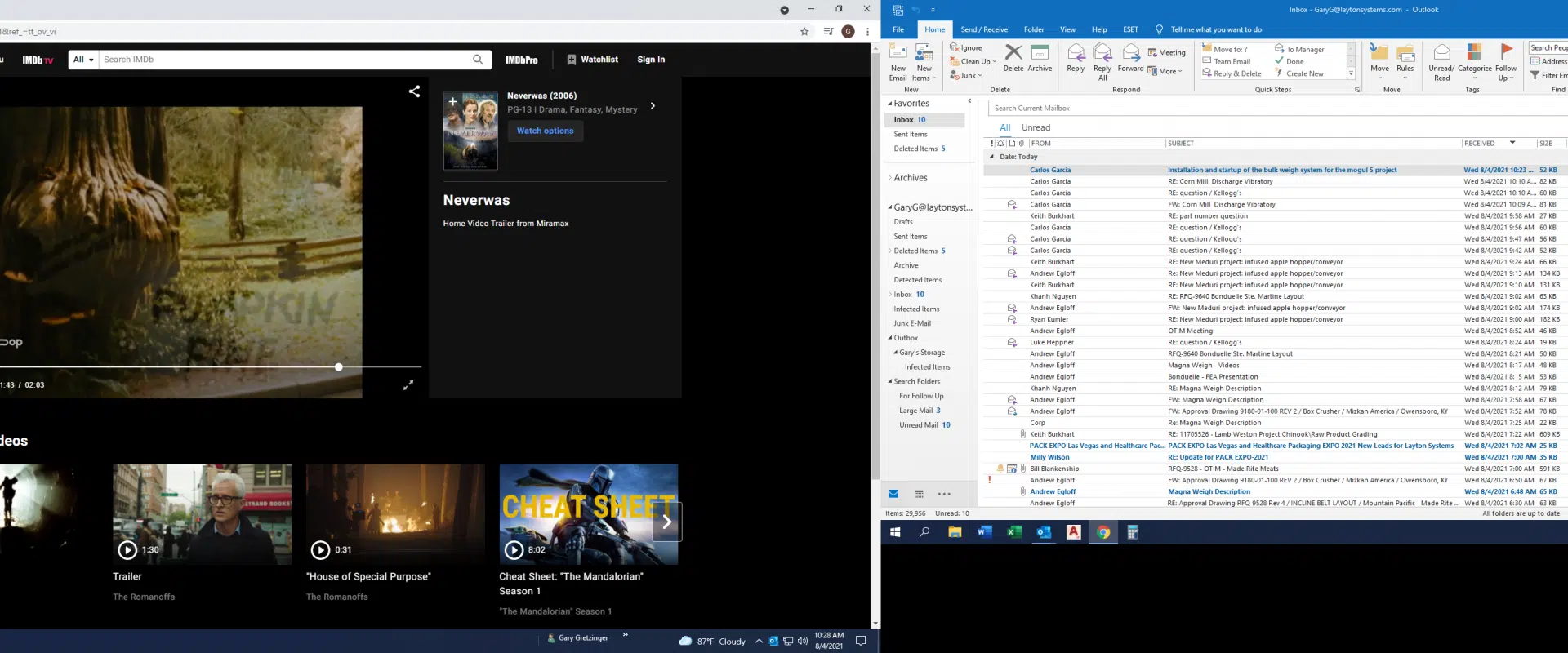Open Excel from the taskbar
Image resolution: width=1568 pixels, height=653 pixels.
1014,532
